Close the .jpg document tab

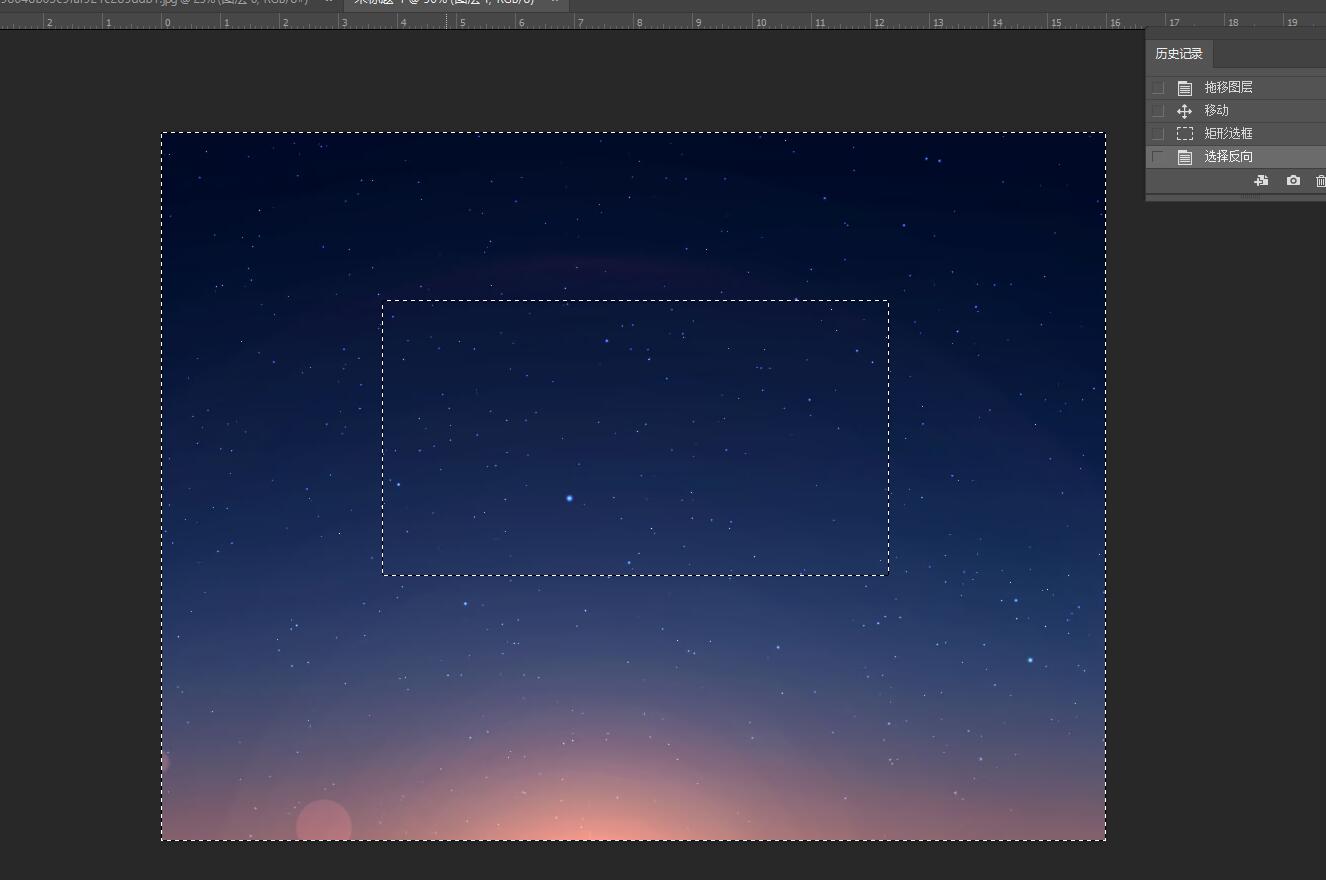tap(328, 2)
